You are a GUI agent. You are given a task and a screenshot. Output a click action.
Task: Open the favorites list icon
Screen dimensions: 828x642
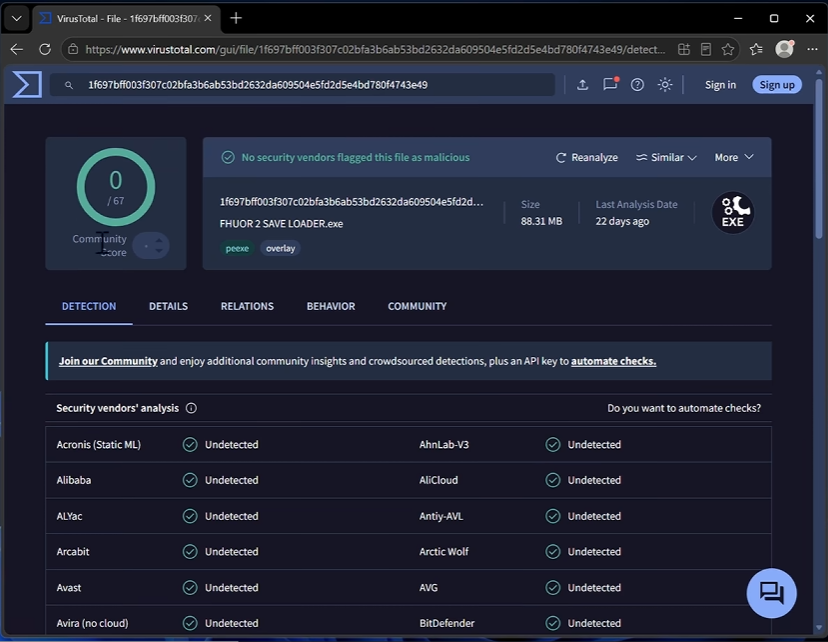(756, 49)
